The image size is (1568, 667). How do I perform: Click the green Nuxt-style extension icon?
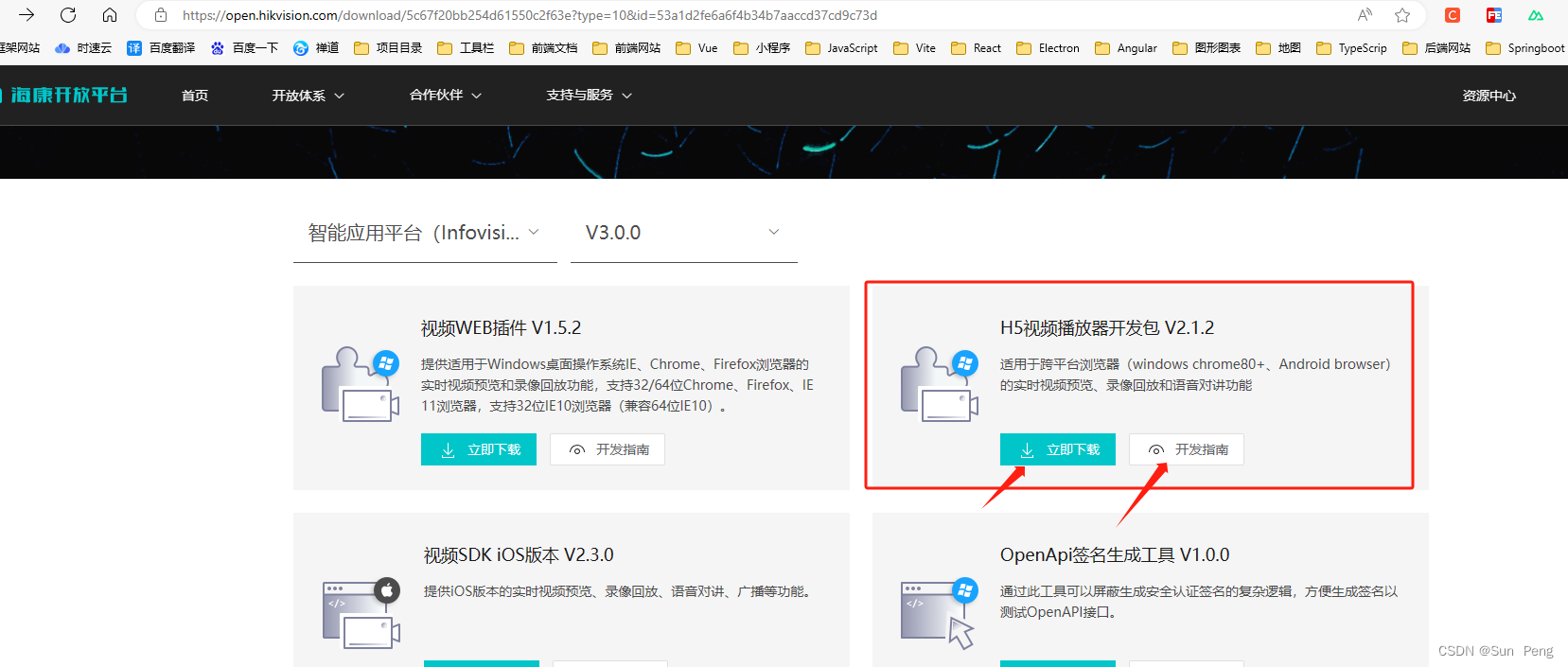tap(1536, 15)
